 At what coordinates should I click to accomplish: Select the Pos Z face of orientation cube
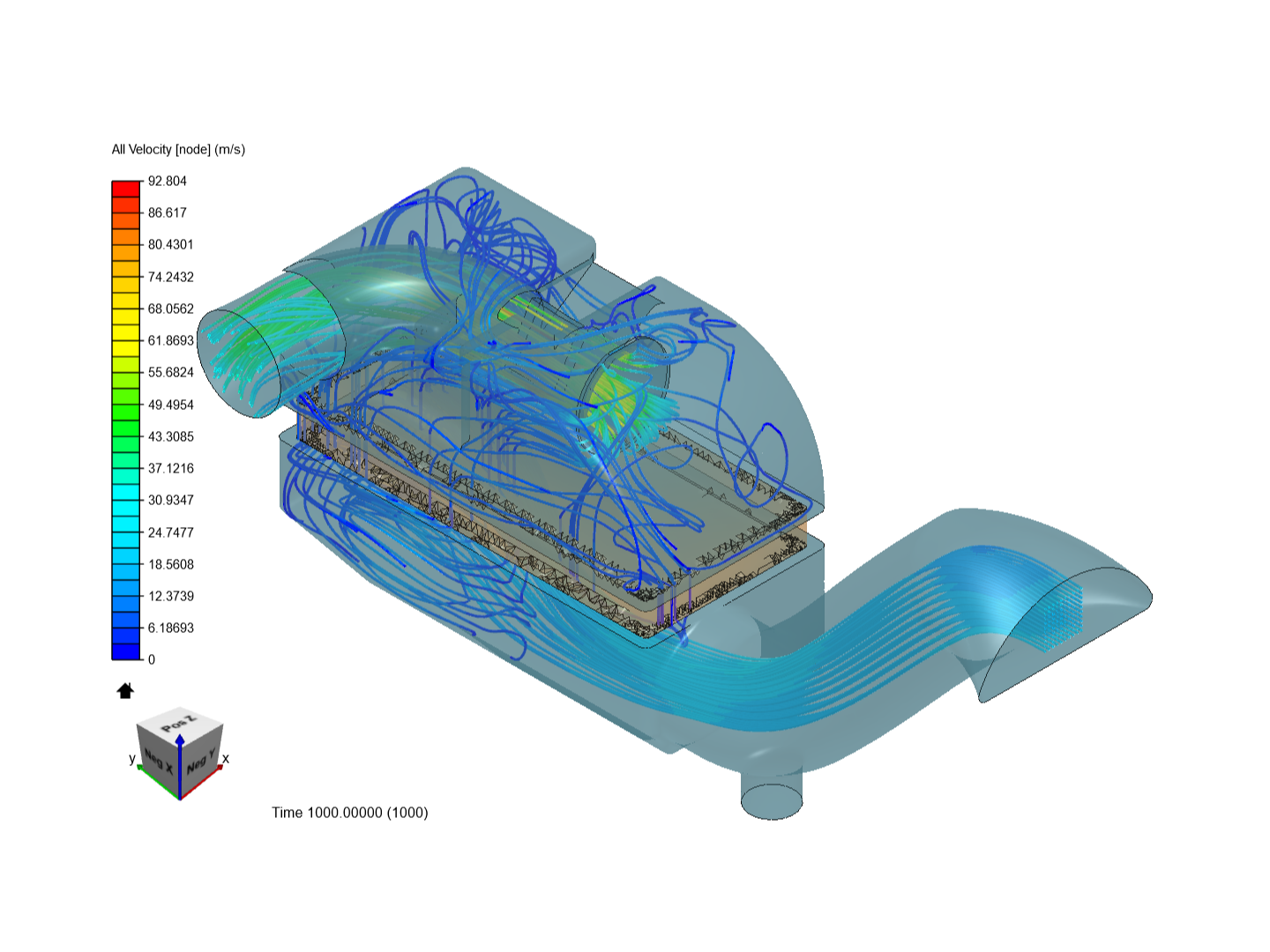click(x=181, y=725)
